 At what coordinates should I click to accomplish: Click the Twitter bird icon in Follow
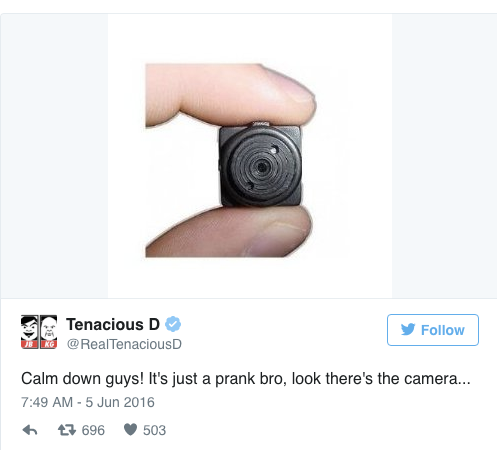pos(408,329)
